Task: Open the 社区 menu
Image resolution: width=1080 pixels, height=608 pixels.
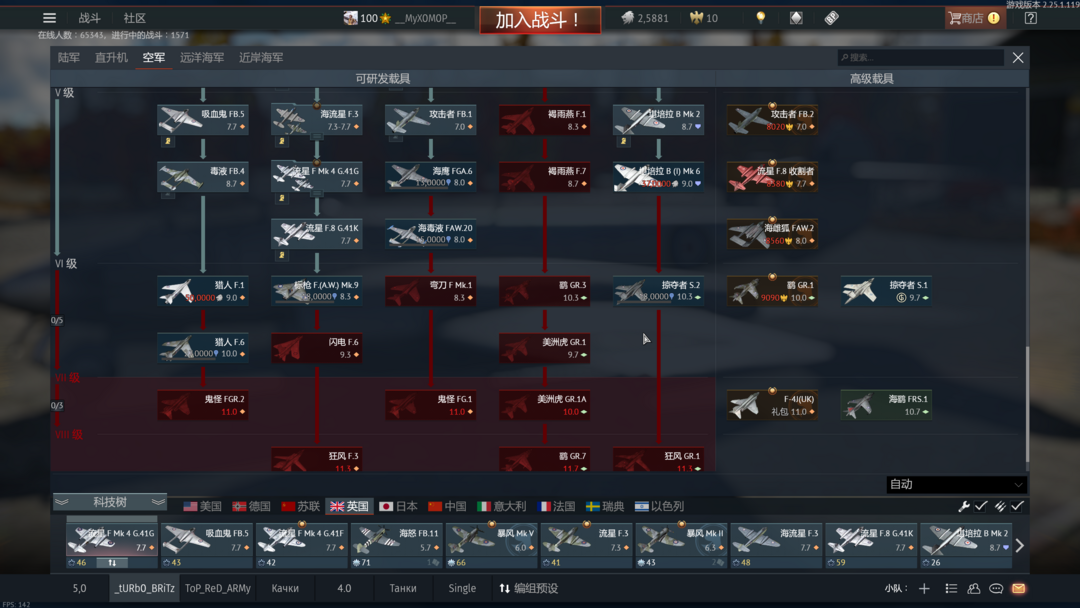Action: (134, 18)
